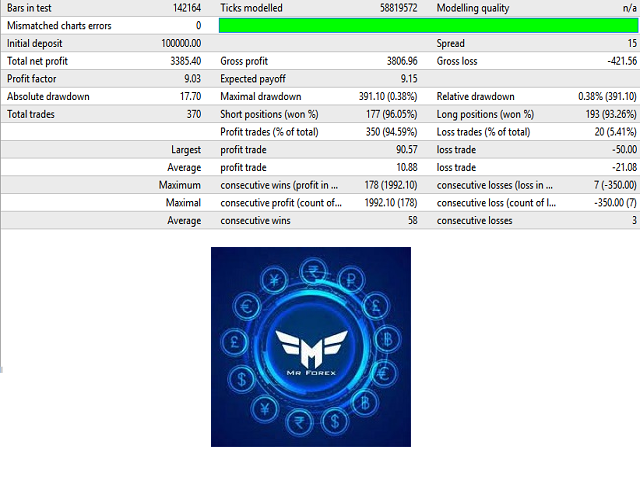Viewport: 640px width, 480px height.
Task: Click the green modelling quality bar
Action: pyautogui.click(x=428, y=25)
